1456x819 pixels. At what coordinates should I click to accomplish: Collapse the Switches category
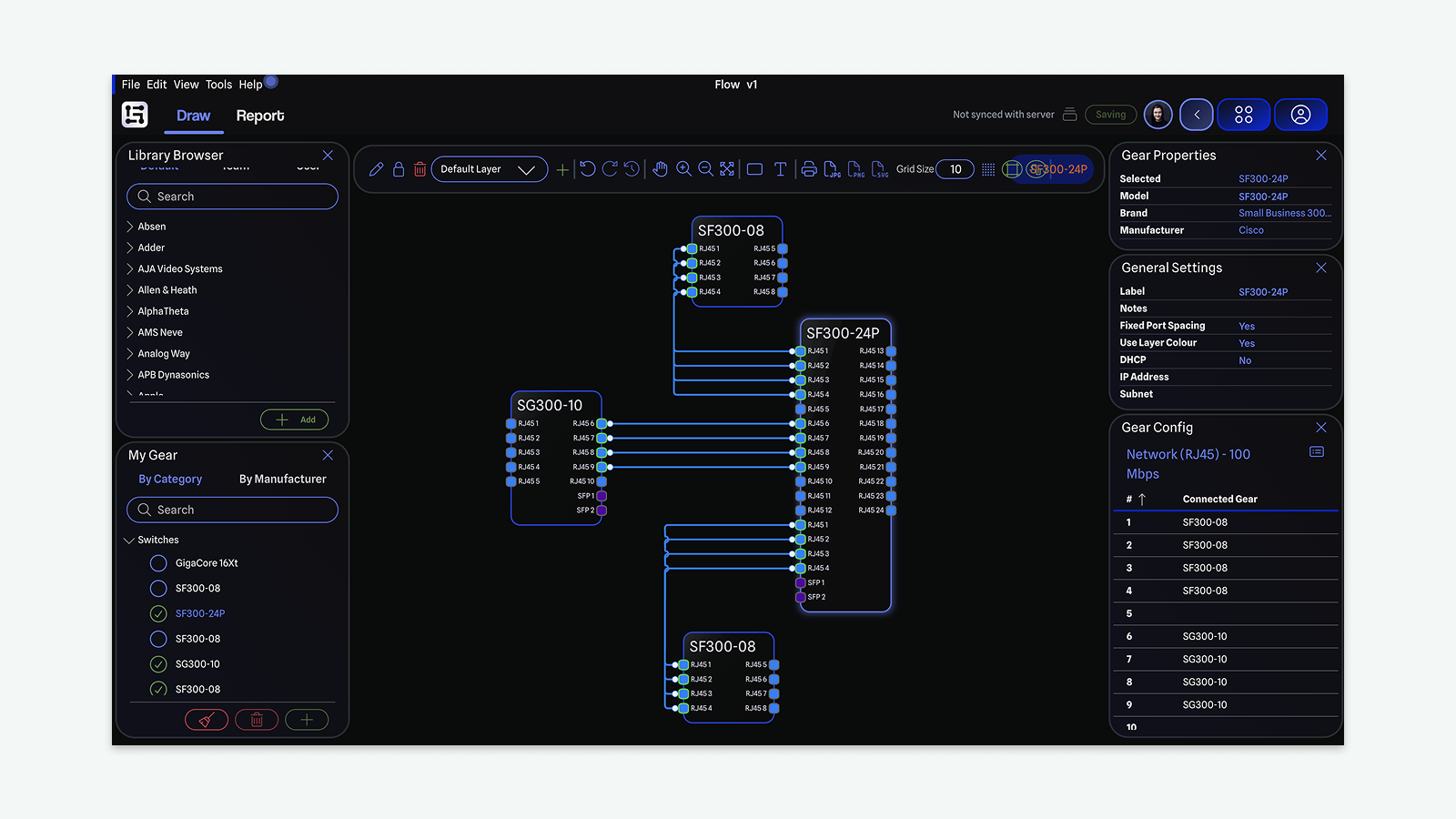pyautogui.click(x=129, y=541)
